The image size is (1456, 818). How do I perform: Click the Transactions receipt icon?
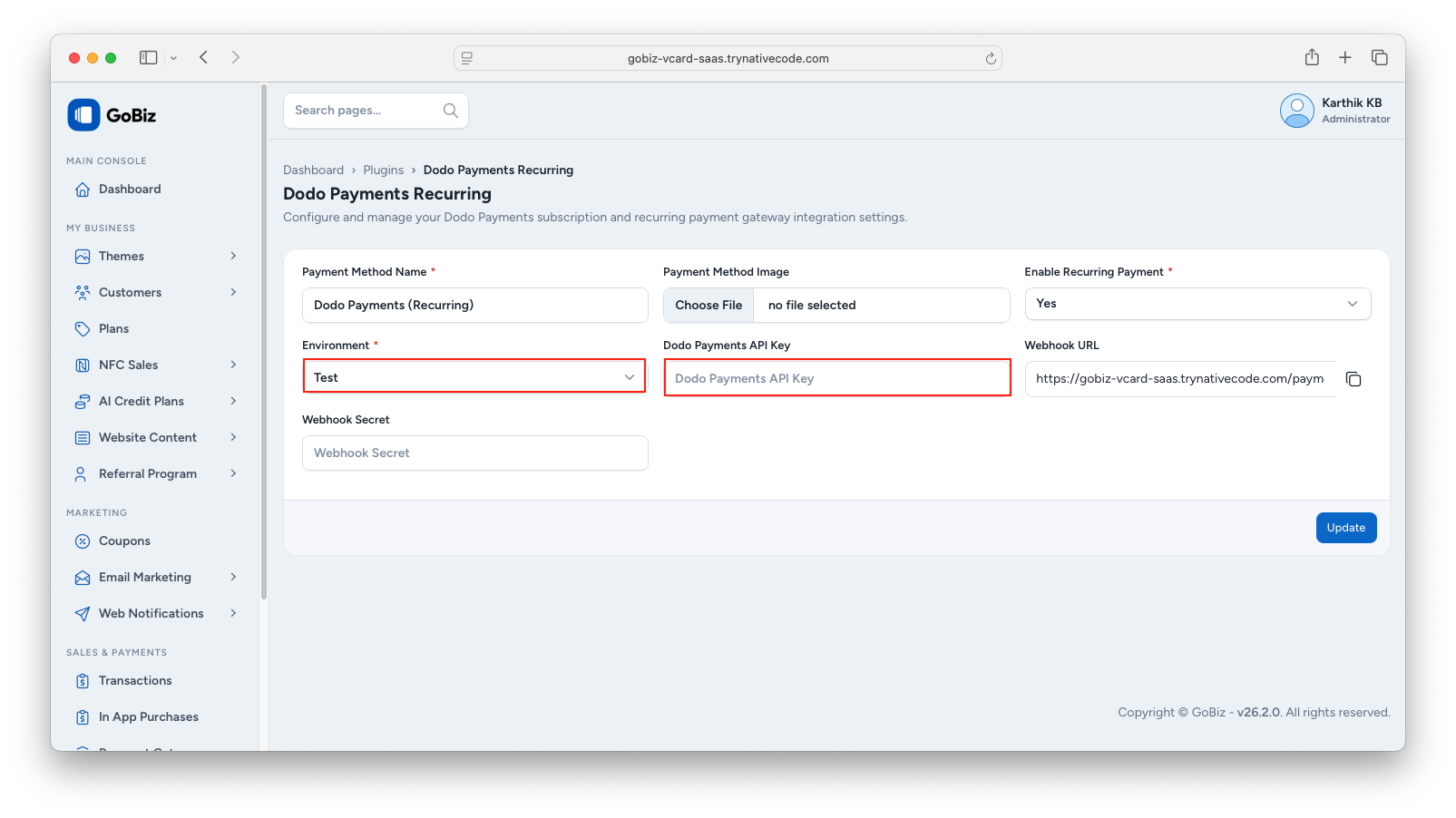point(83,681)
